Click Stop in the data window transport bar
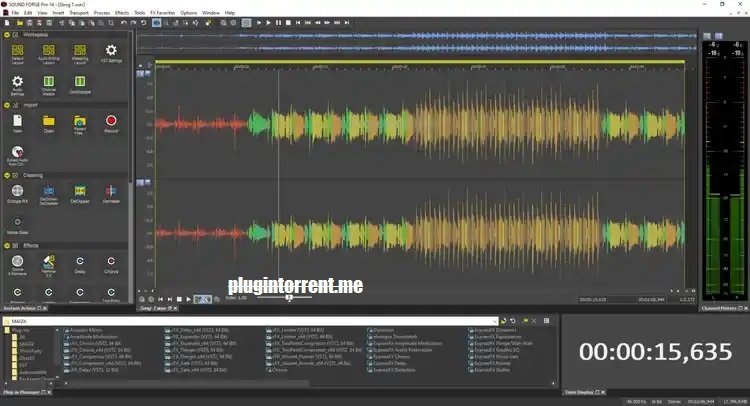The image size is (750, 406). pyautogui.click(x=179, y=299)
